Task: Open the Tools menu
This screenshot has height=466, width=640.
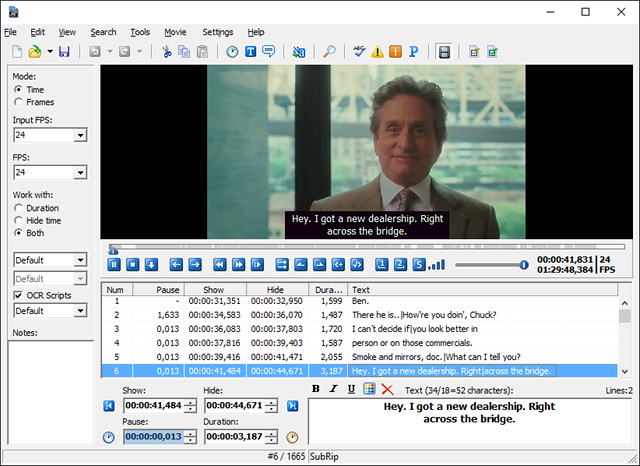Action: pos(140,32)
